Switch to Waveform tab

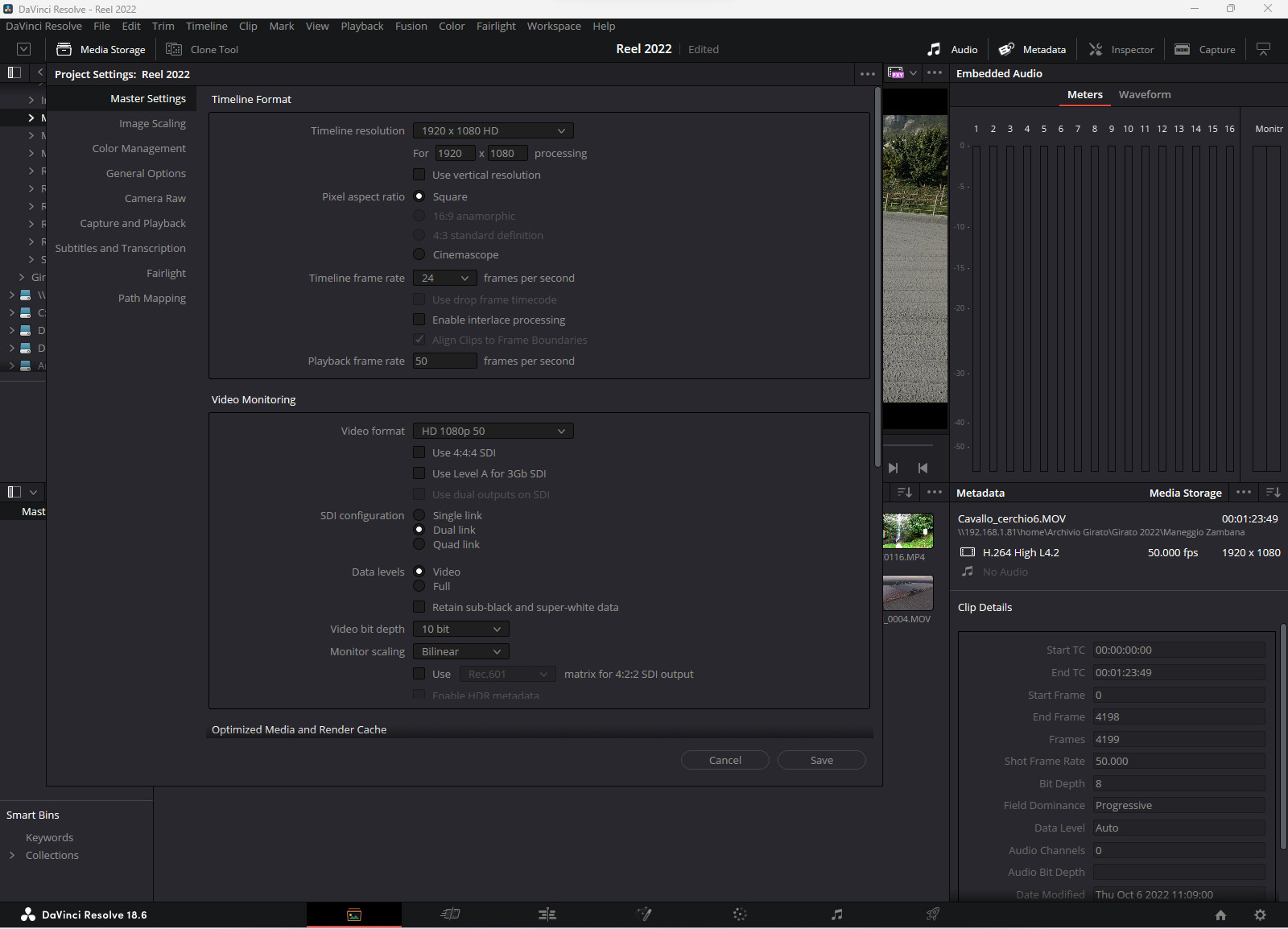point(1145,94)
